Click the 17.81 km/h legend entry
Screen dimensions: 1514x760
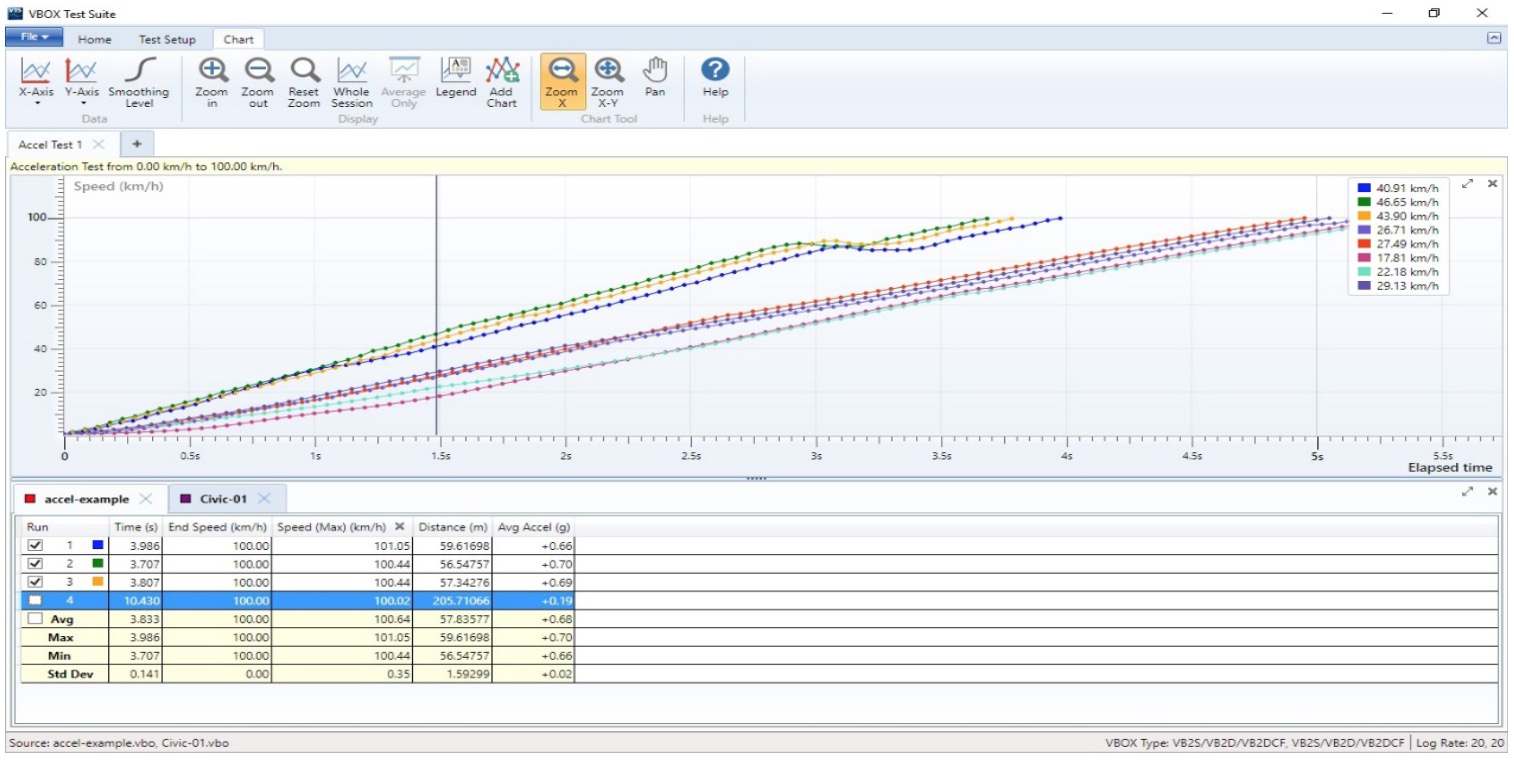point(1397,258)
